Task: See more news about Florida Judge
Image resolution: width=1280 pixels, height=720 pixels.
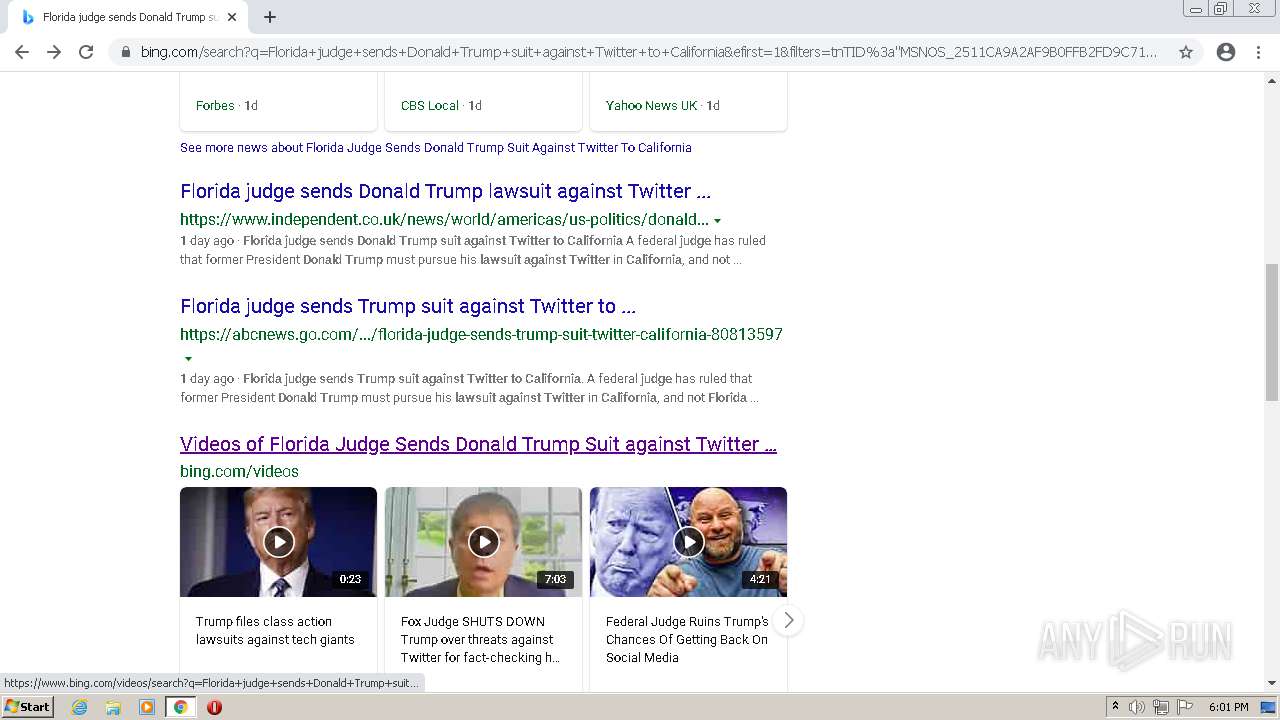Action: click(436, 147)
